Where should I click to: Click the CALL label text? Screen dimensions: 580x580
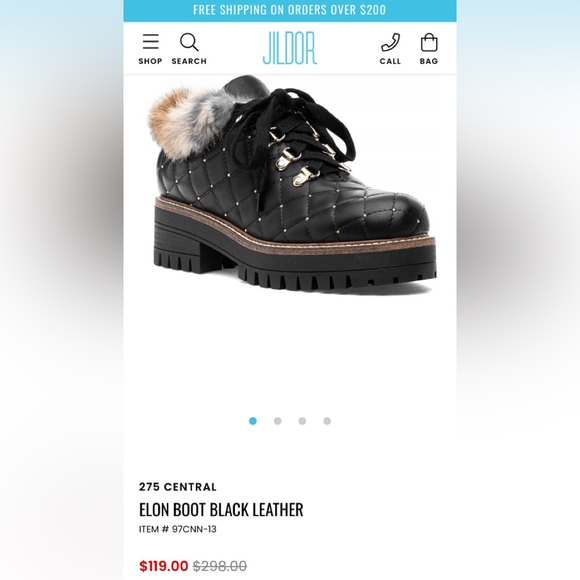click(390, 61)
